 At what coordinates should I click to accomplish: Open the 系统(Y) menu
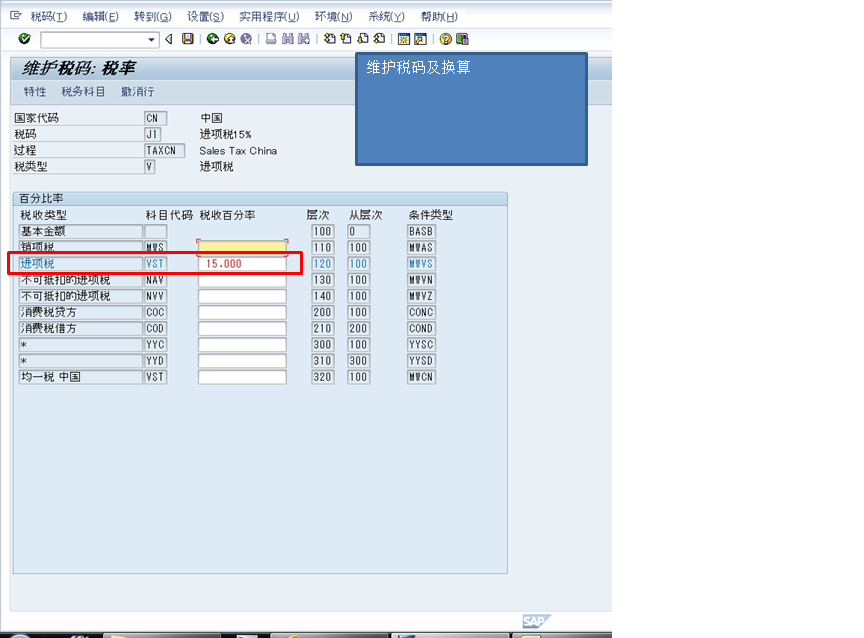click(x=386, y=17)
